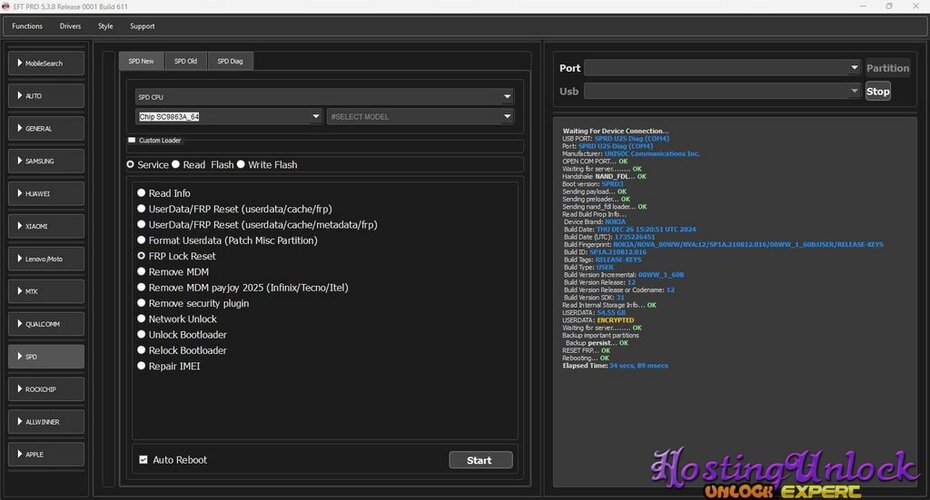The width and height of the screenshot is (930, 500).
Task: Open the Port dropdown
Action: 722,68
